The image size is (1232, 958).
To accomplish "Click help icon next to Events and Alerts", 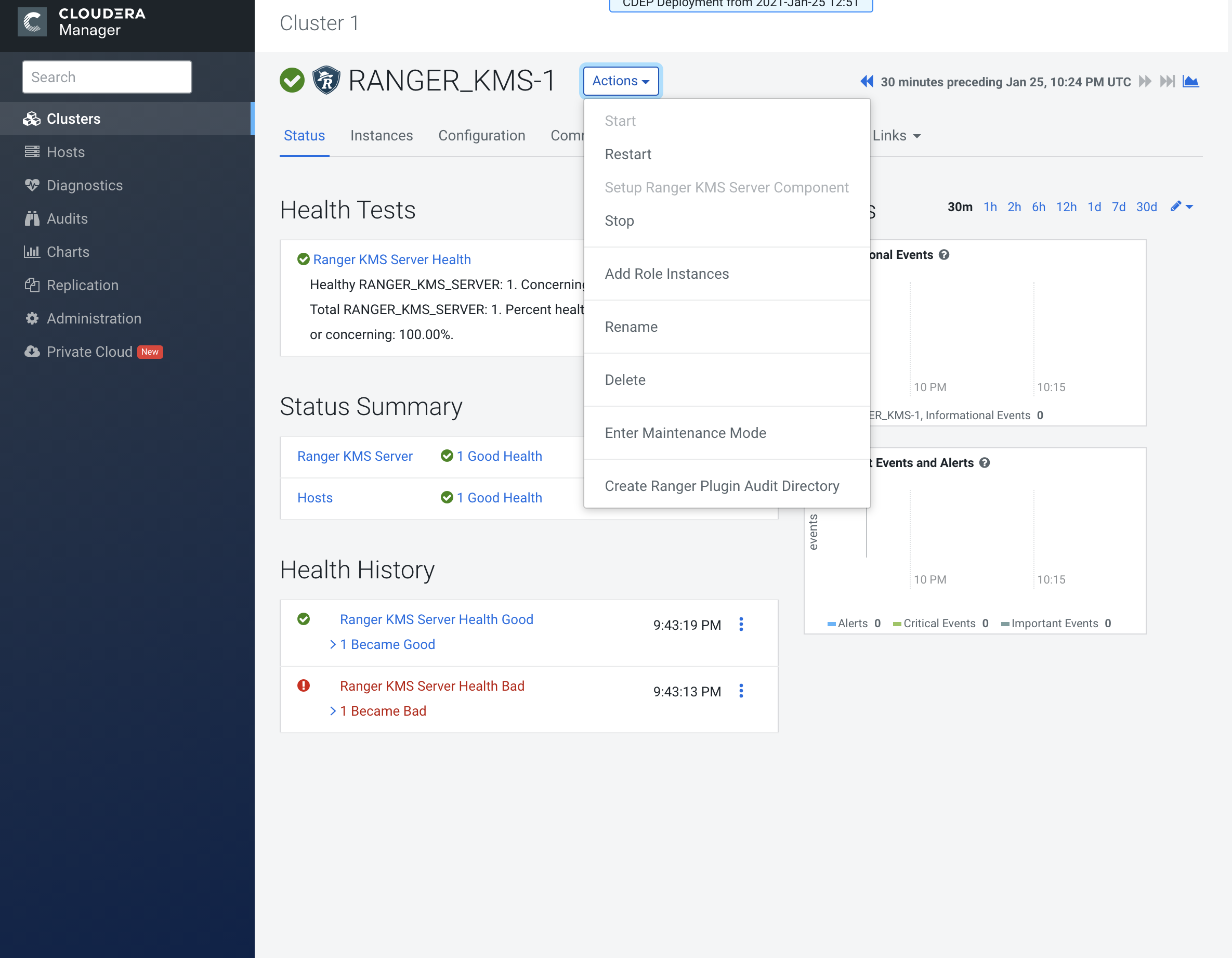I will 985,463.
